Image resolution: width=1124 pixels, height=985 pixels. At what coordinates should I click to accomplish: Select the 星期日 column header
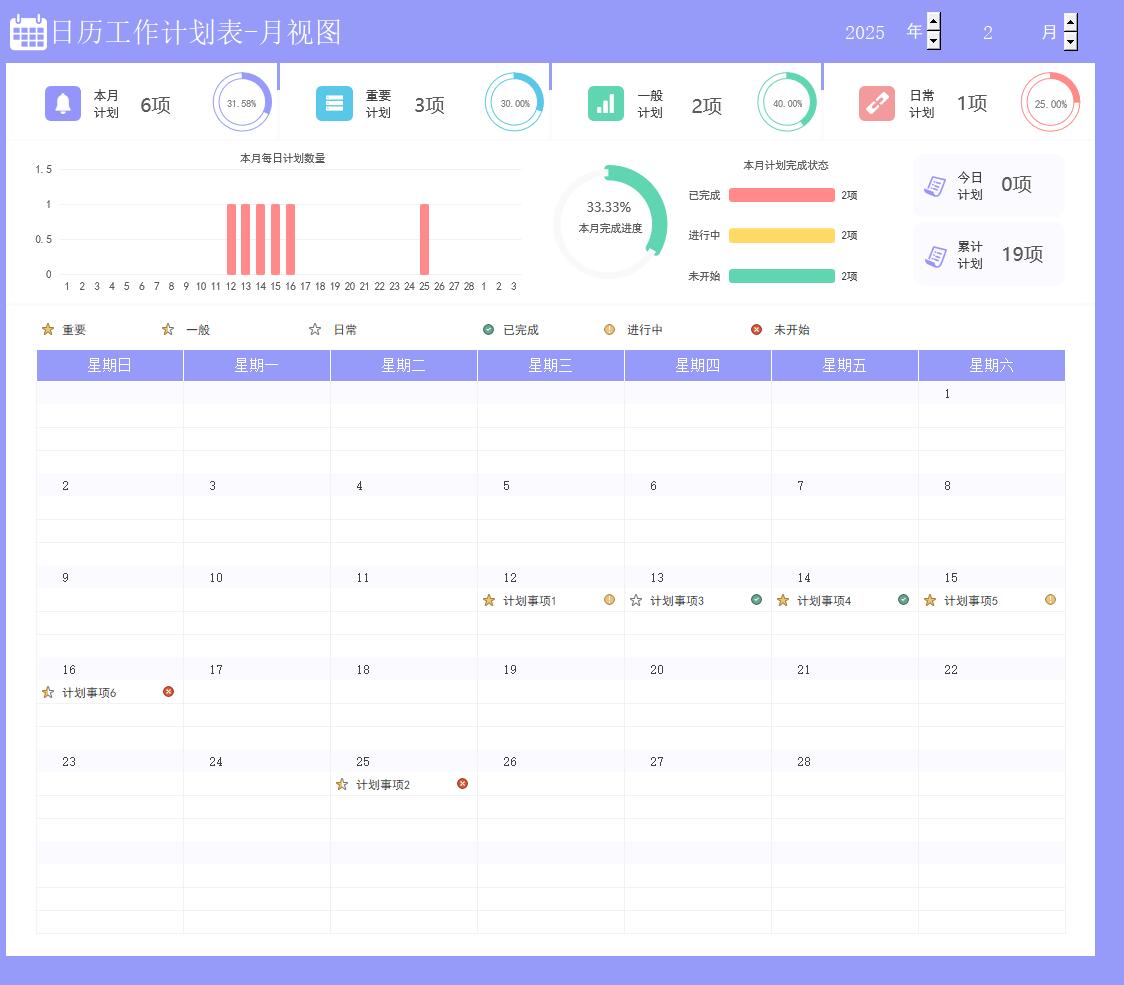point(109,366)
